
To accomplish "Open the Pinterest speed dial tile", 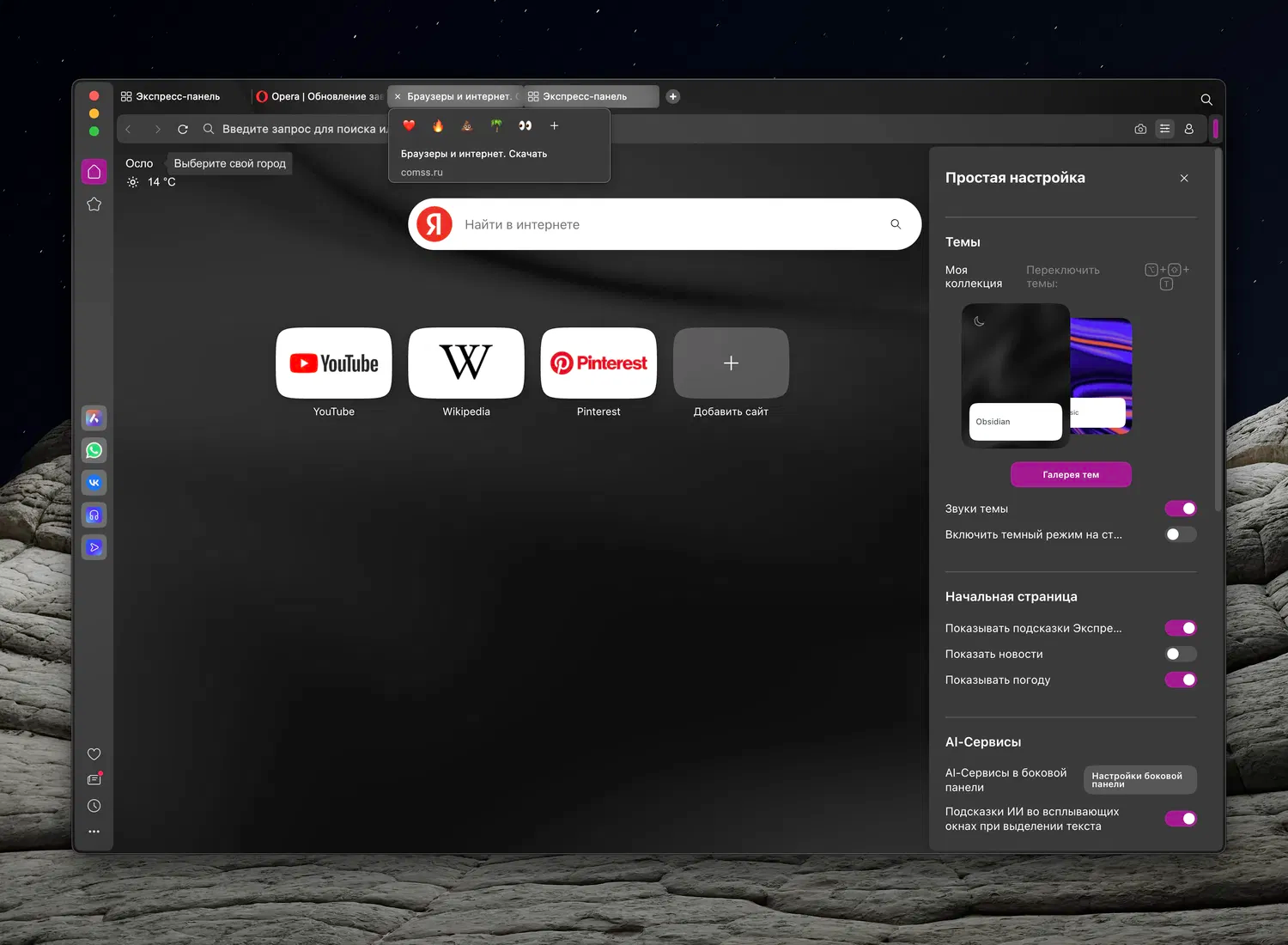I will click(x=598, y=363).
